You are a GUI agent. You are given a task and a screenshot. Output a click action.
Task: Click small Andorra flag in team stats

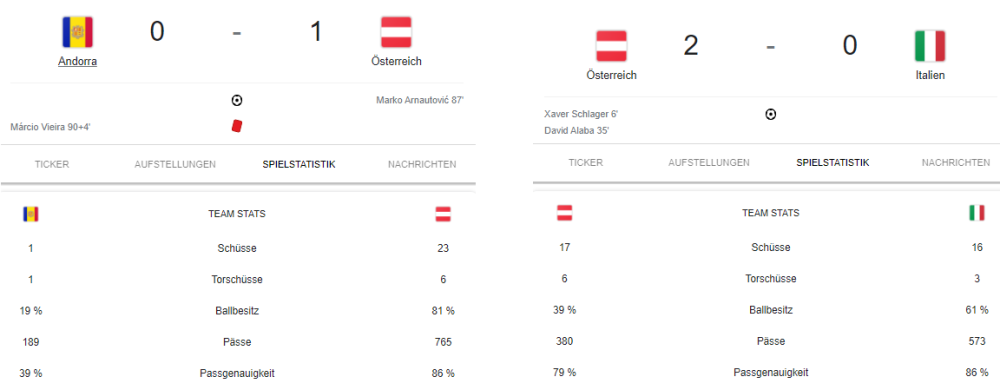click(31, 214)
